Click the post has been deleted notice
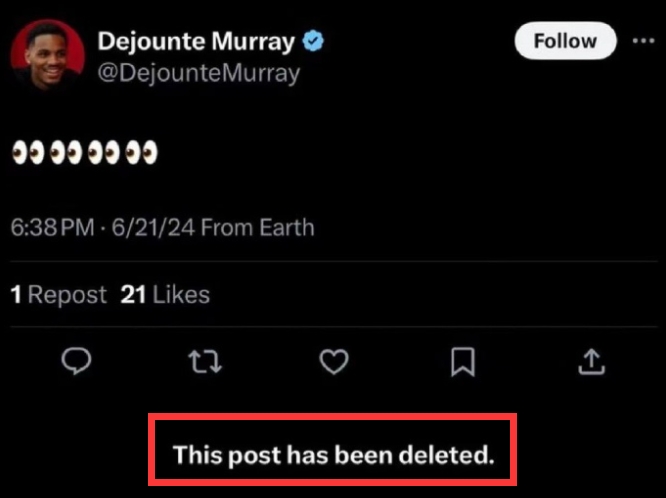 click(x=333, y=455)
